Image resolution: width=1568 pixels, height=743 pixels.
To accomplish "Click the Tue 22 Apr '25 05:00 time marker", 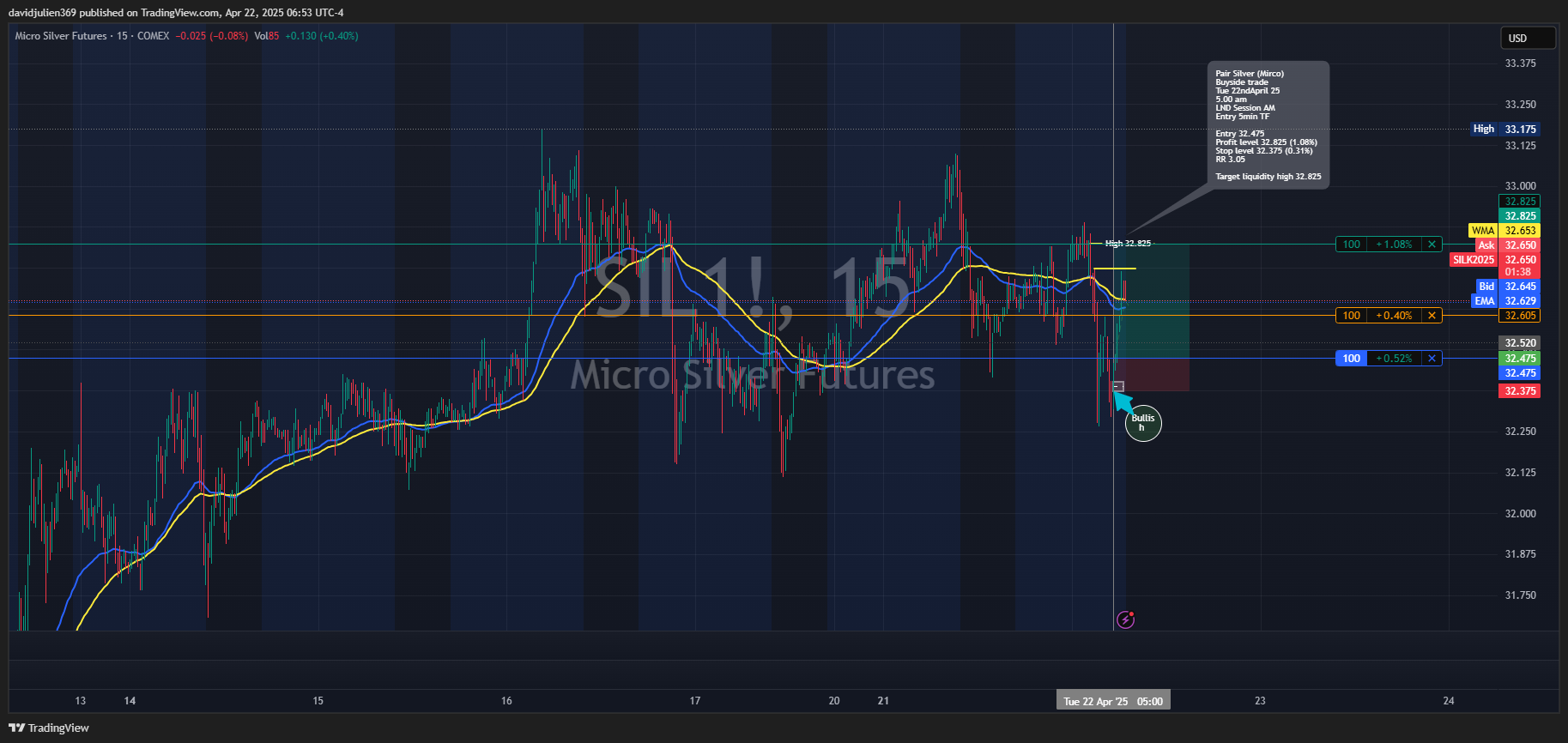I will pyautogui.click(x=1113, y=701).
